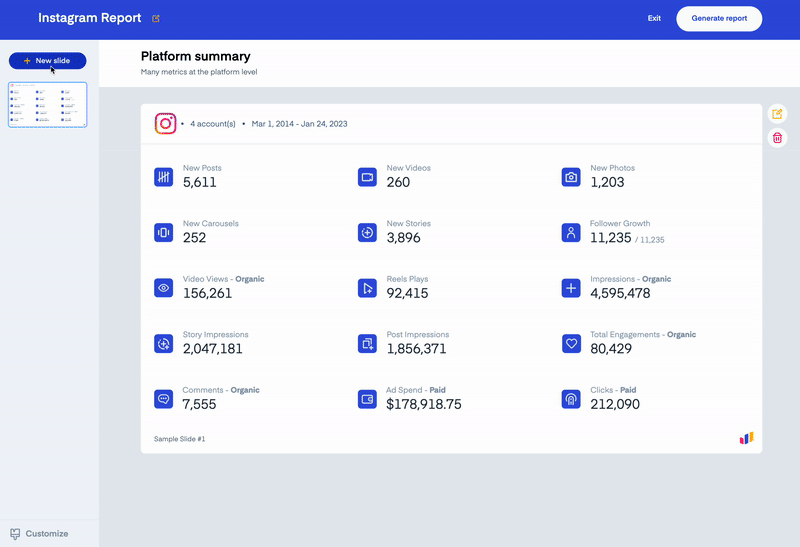
Task: Click the Comments value 7,555
Action: pos(199,405)
